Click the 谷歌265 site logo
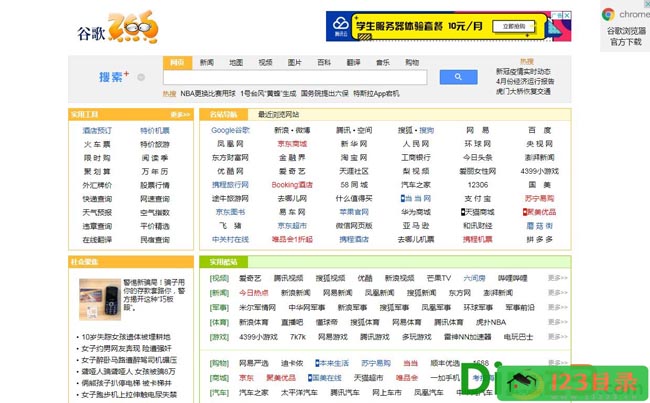Viewport: 650px width, 403px height. (x=117, y=27)
